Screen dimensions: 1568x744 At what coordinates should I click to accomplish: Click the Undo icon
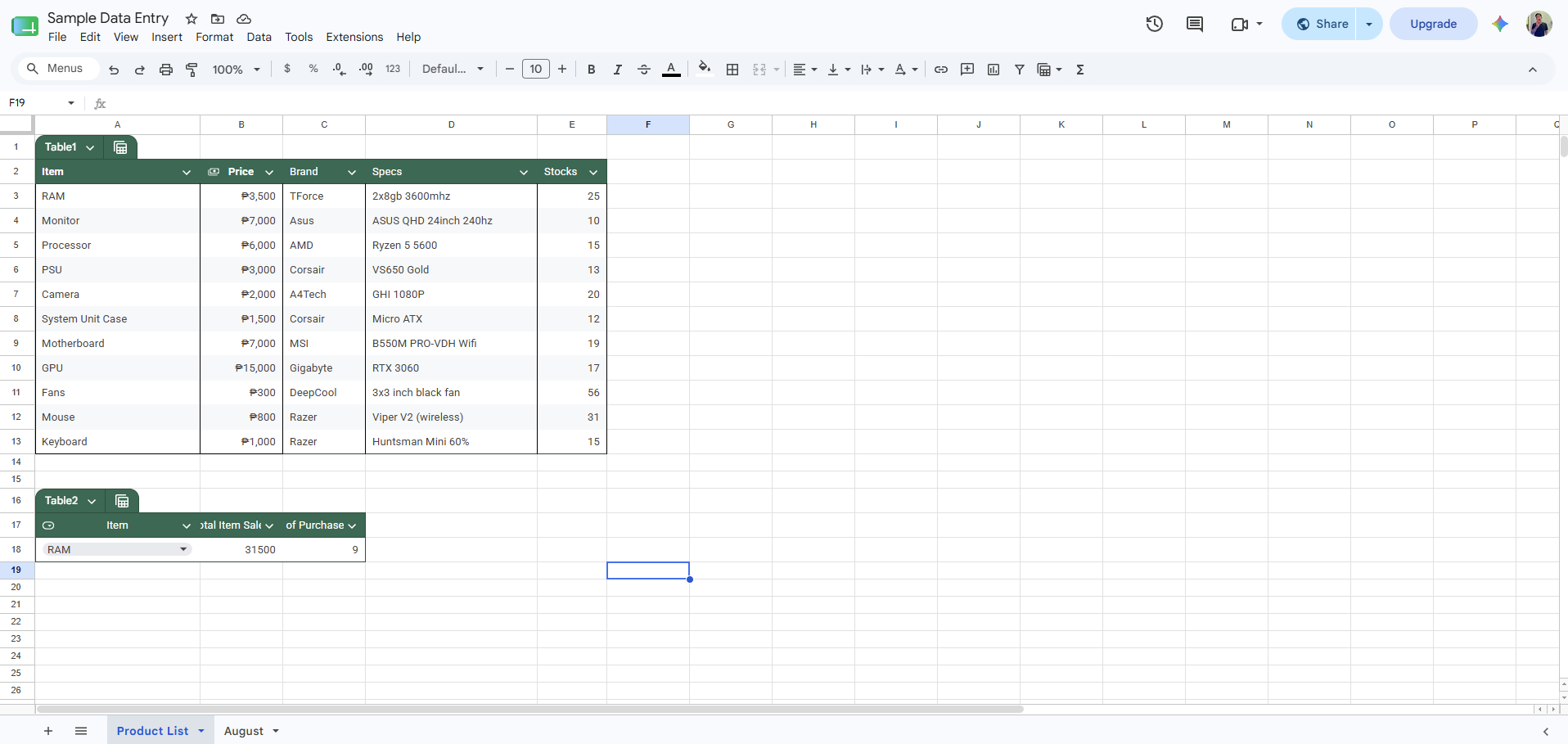point(114,70)
